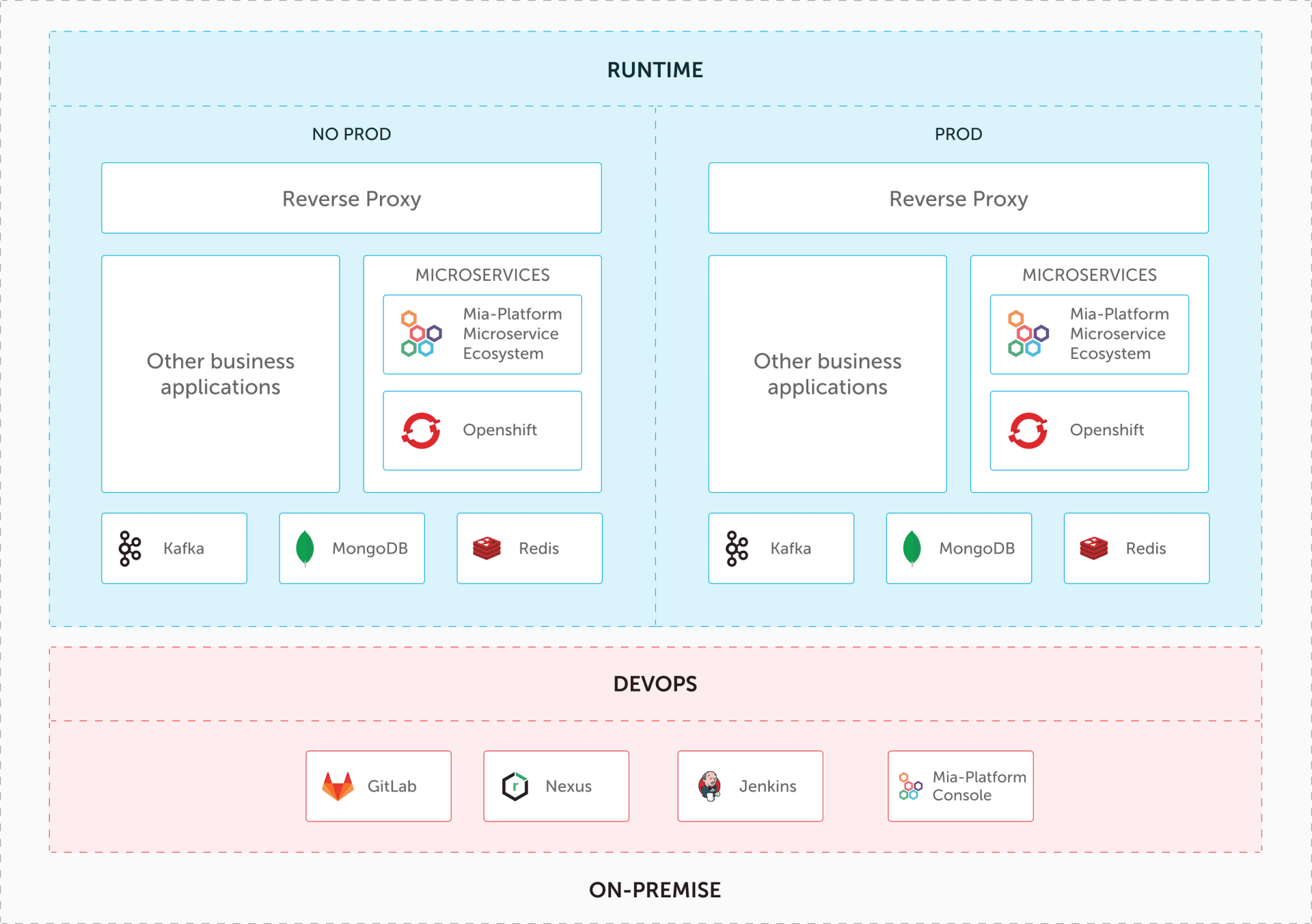Click Openshift text in NO PROD
1312x924 pixels.
[x=500, y=430]
